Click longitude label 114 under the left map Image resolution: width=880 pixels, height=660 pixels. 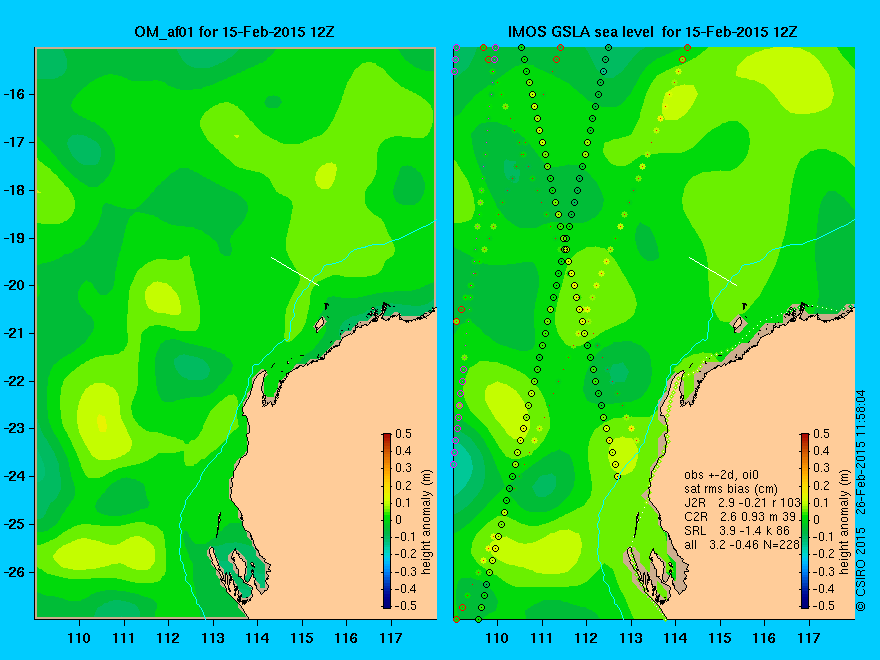[x=258, y=638]
